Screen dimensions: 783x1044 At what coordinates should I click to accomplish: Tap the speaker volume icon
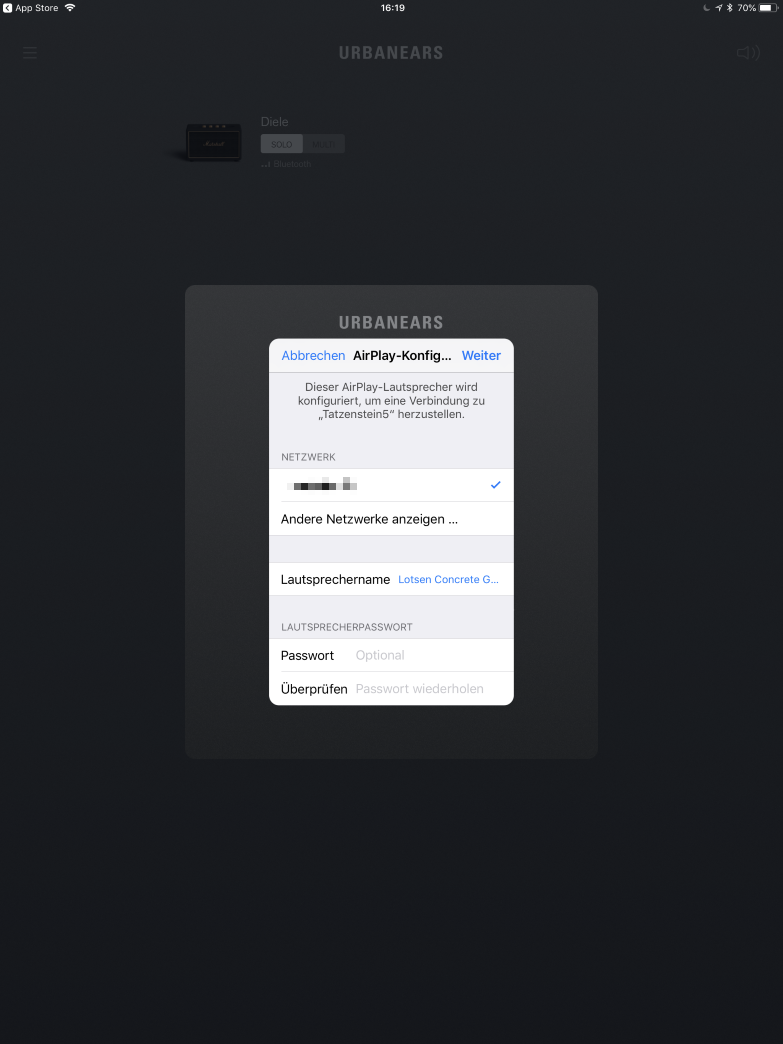tap(748, 53)
